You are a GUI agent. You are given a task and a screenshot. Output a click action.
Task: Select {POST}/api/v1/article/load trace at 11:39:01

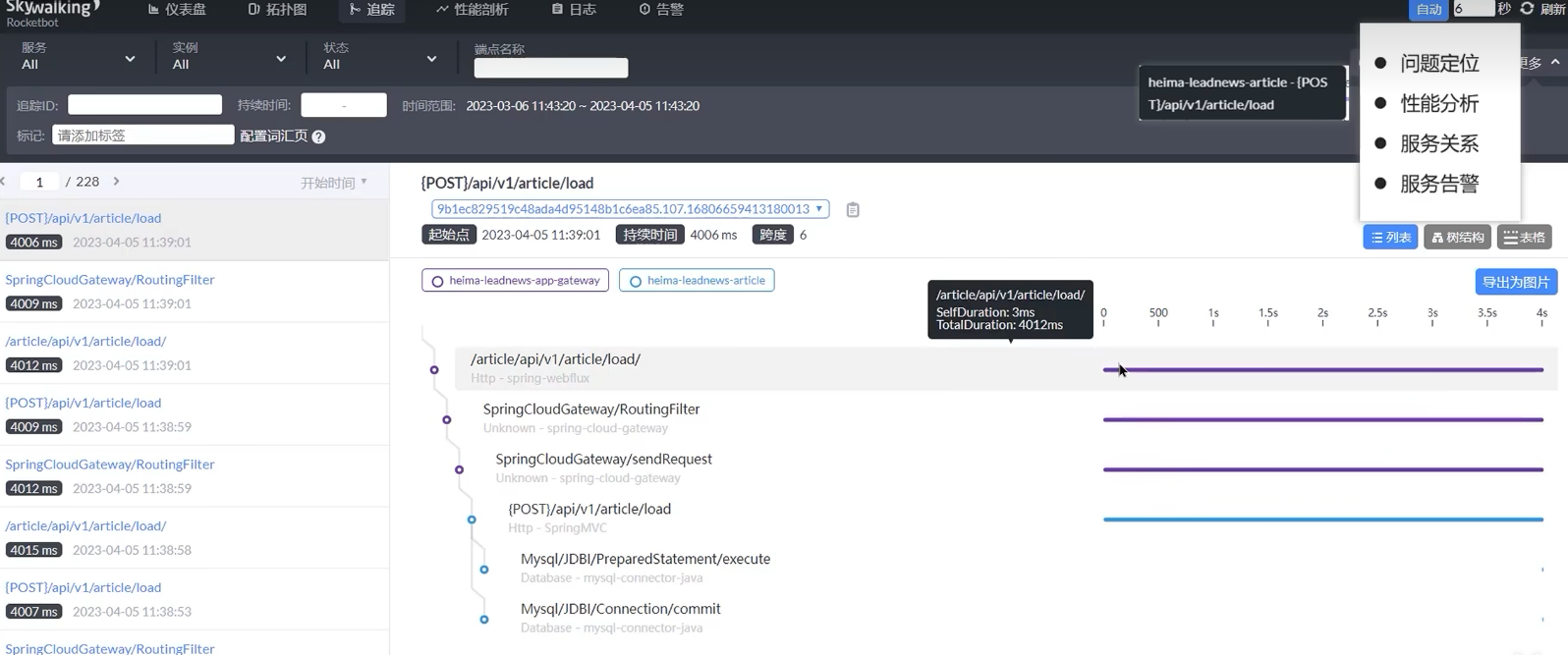click(x=195, y=230)
